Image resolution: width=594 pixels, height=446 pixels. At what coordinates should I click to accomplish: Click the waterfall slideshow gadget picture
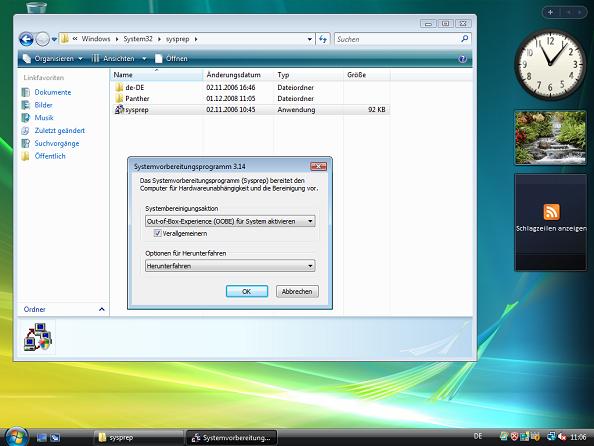[x=550, y=138]
